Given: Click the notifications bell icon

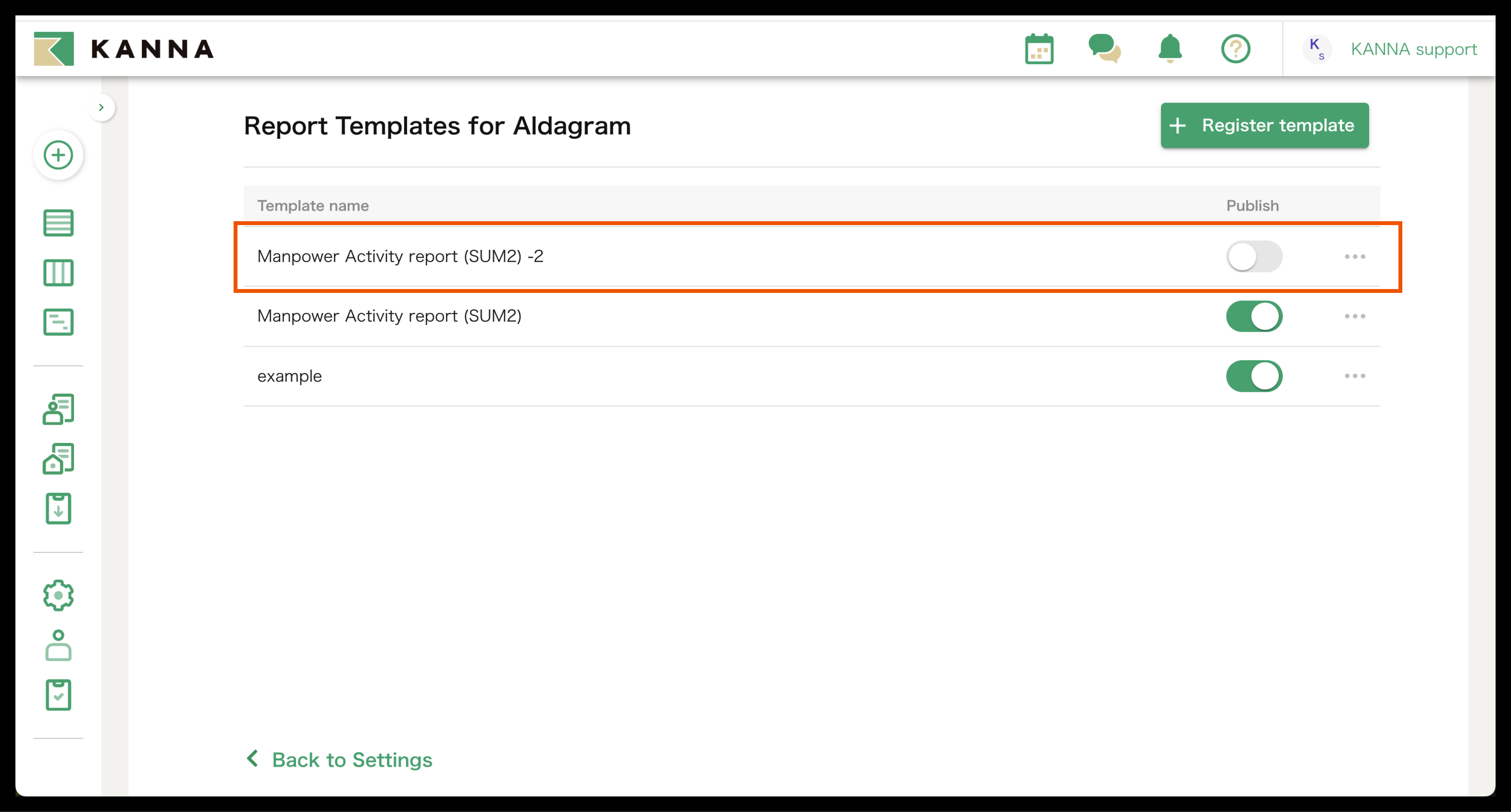Looking at the screenshot, I should click(x=1169, y=49).
